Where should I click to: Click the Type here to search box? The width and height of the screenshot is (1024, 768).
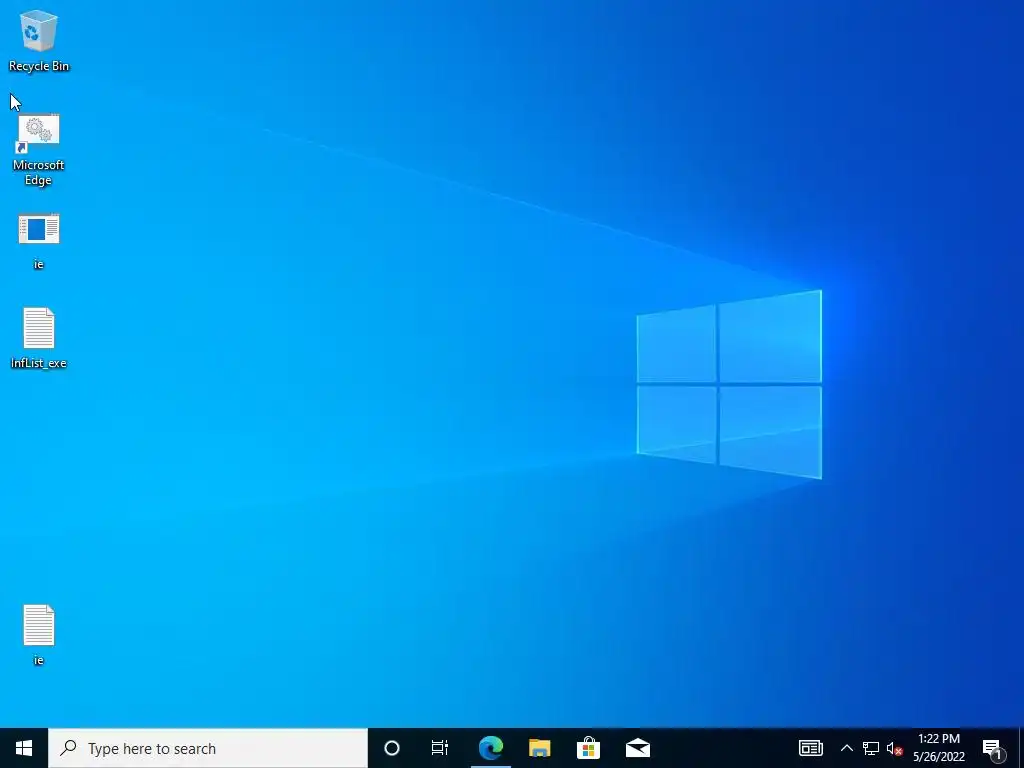point(208,748)
